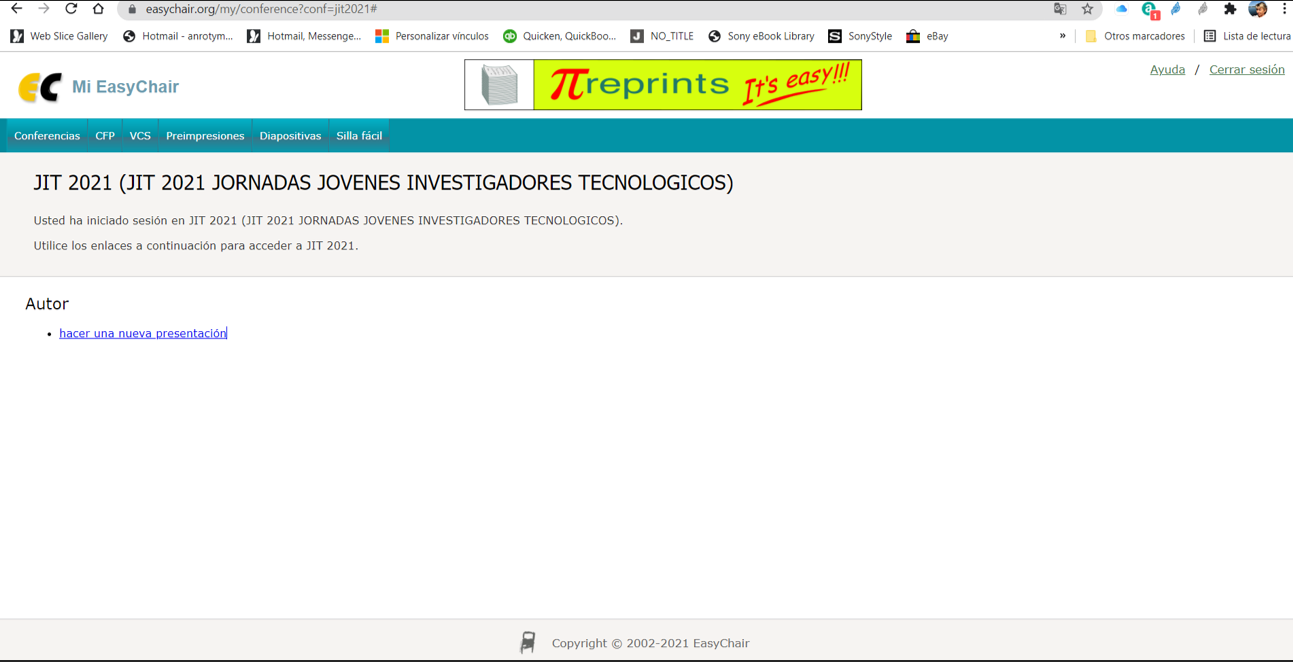Click Copyright © 2002-2021 EasyChair text
This screenshot has height=662, width=1293.
coord(650,643)
